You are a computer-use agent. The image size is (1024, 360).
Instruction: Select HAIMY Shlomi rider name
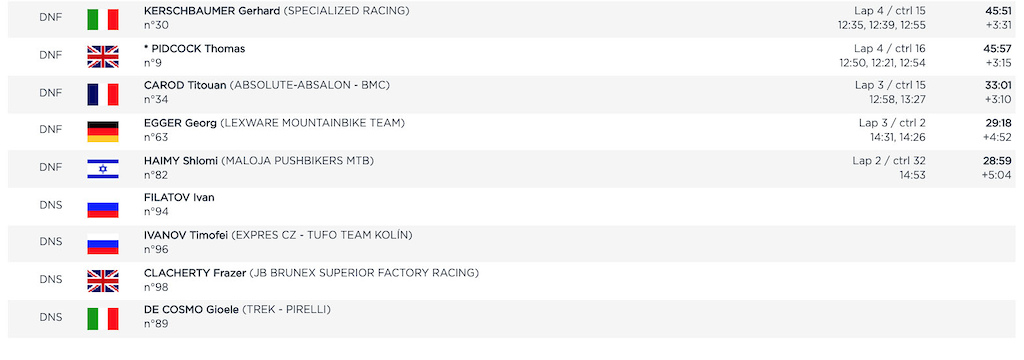click(181, 161)
